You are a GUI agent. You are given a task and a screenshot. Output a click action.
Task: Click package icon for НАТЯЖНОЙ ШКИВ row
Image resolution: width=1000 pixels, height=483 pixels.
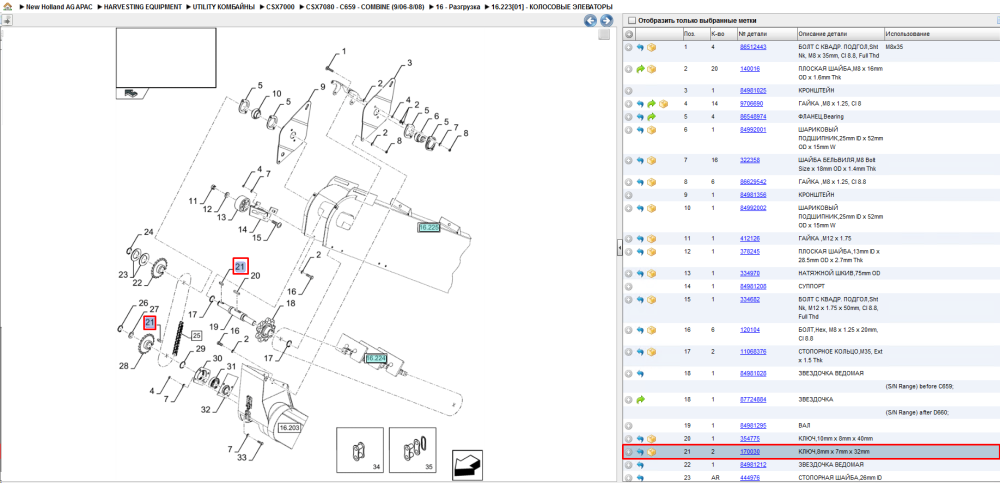point(652,273)
